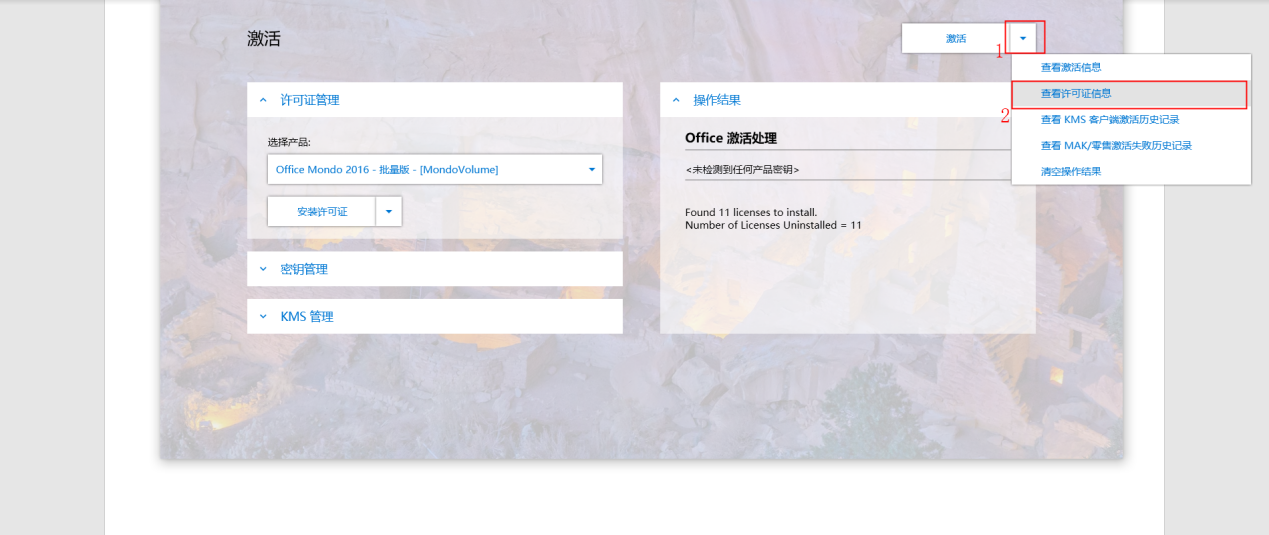Click the 未检测到任何产品密钥 text

pyautogui.click(x=742, y=170)
